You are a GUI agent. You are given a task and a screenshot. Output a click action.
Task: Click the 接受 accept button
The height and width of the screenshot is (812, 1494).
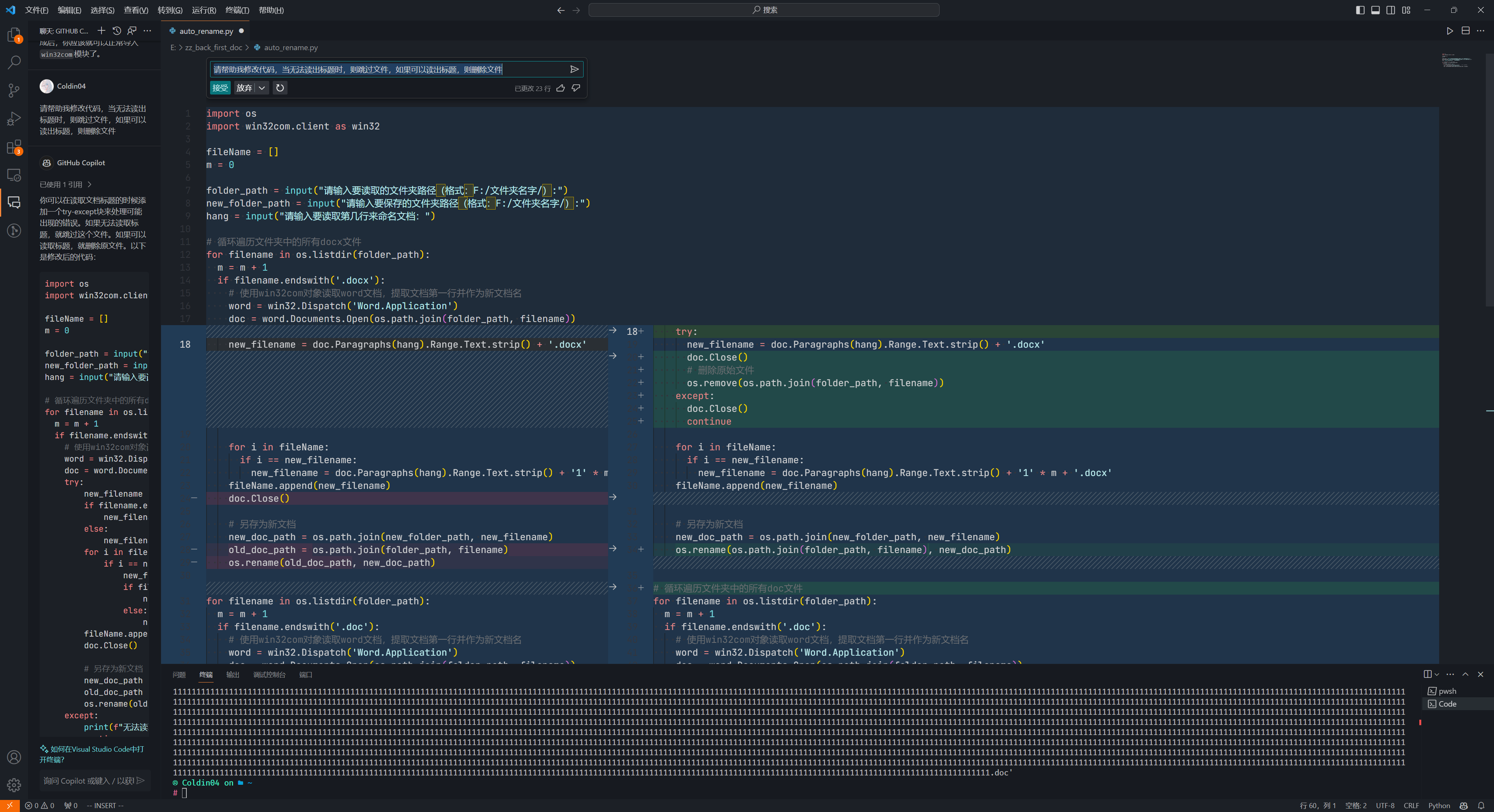click(220, 88)
